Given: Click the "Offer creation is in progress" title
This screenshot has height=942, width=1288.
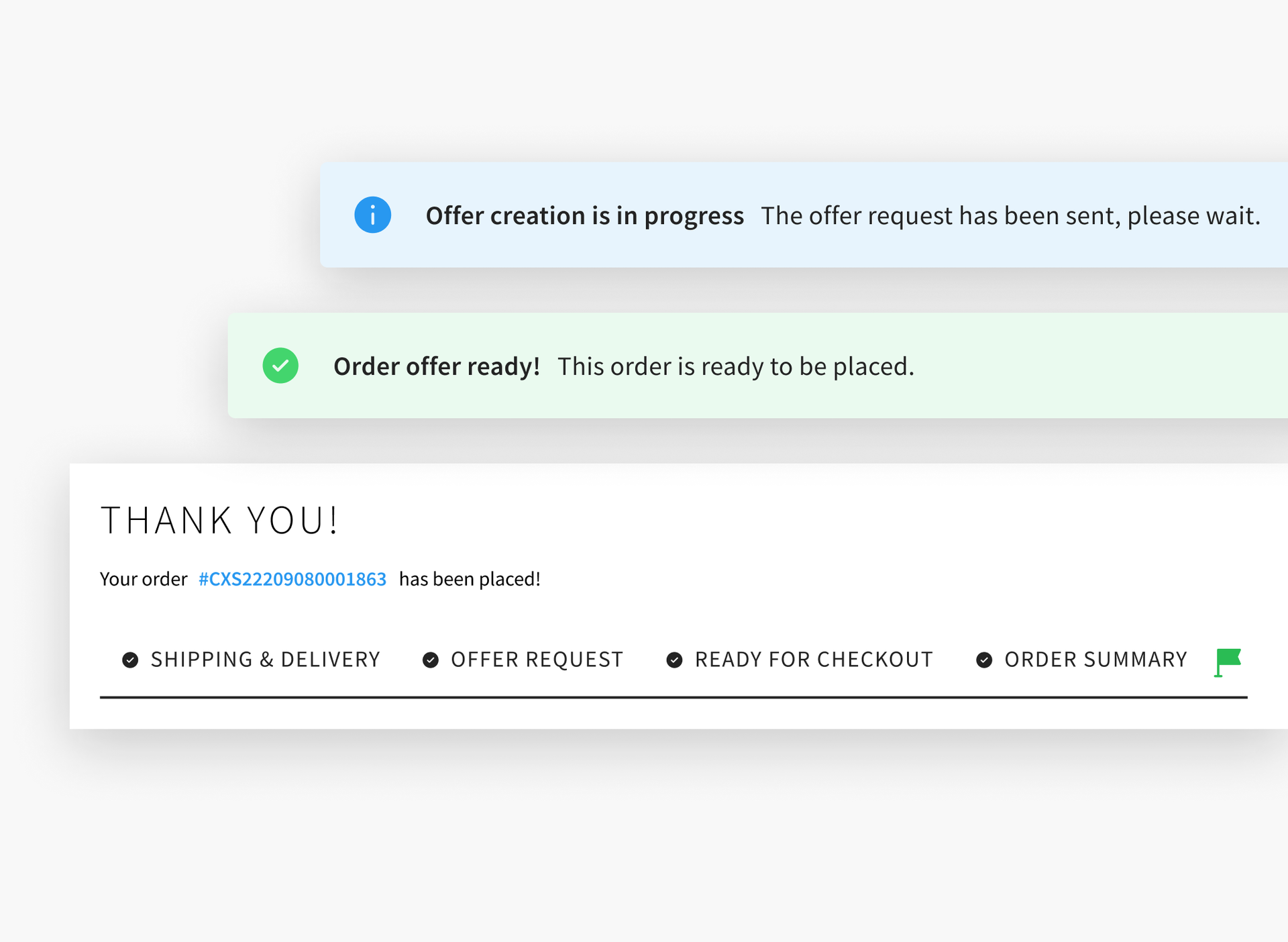Looking at the screenshot, I should tap(584, 216).
